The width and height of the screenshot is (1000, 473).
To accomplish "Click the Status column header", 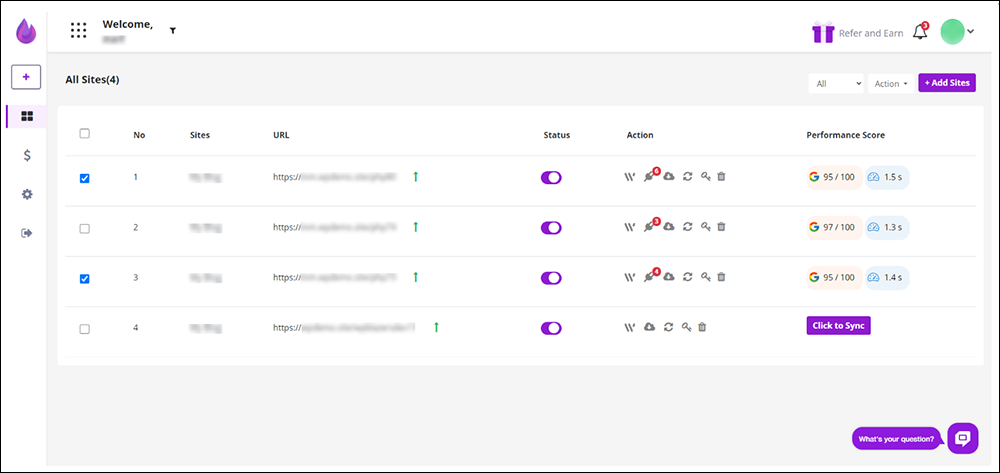I will coord(557,135).
